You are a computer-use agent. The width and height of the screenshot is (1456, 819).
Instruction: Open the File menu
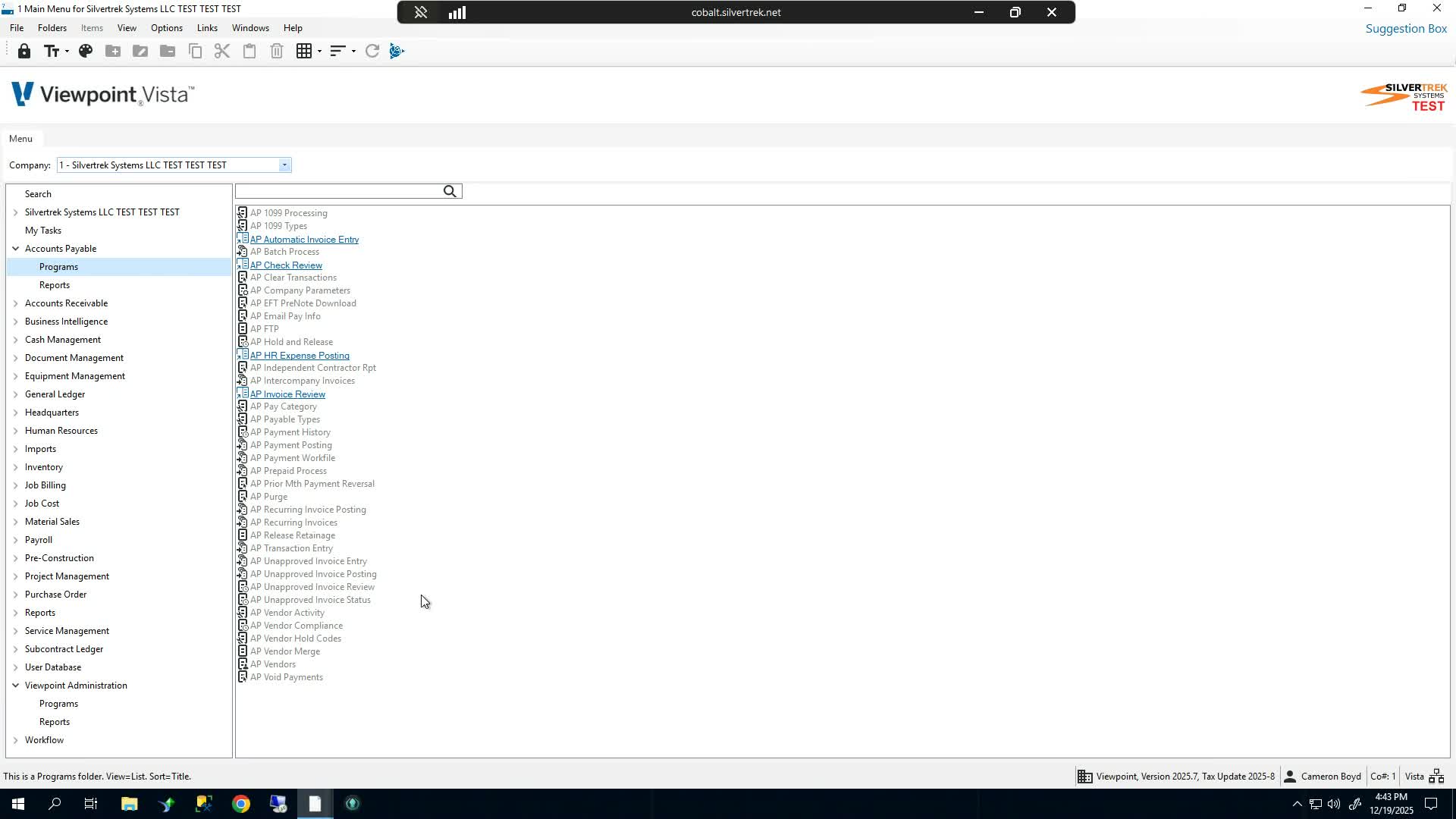(x=17, y=28)
